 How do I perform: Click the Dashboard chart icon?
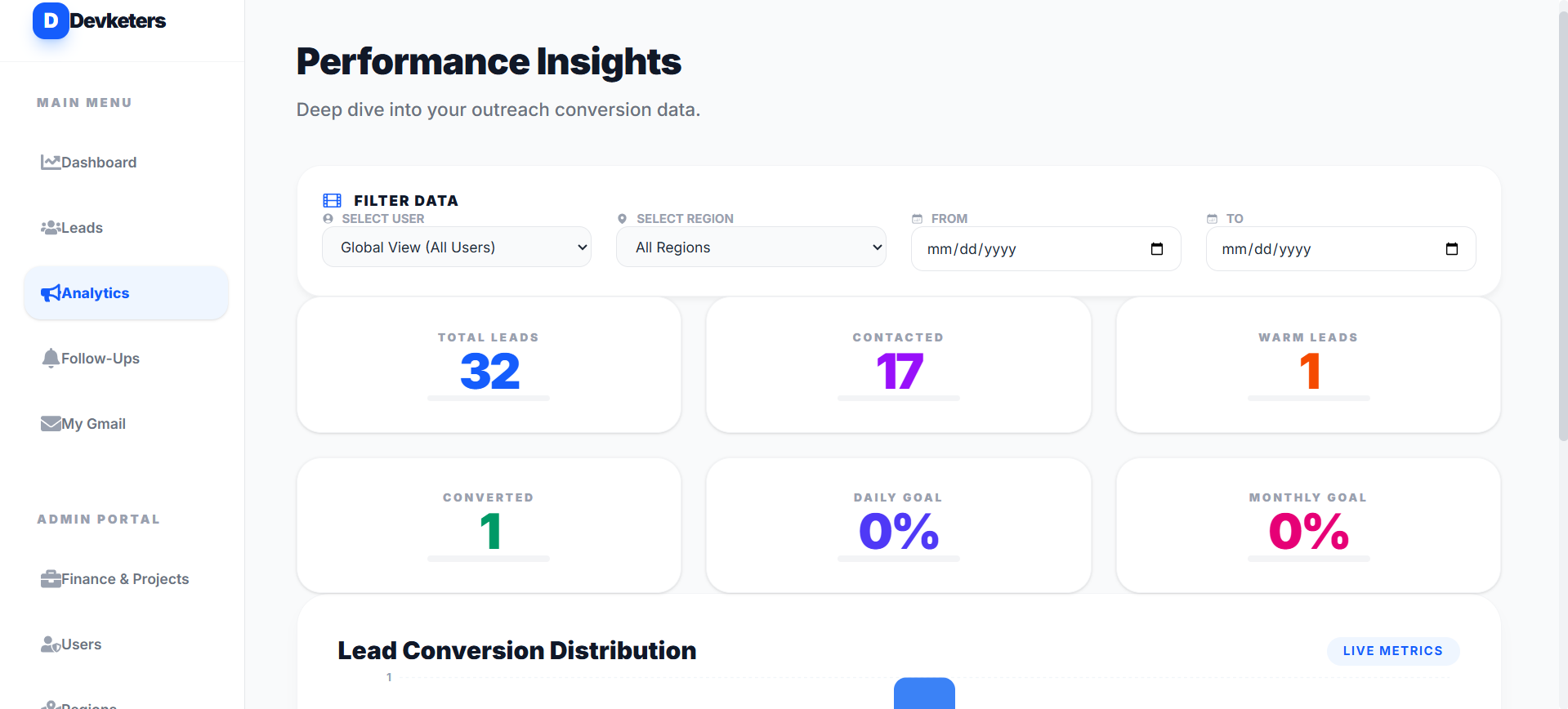(x=51, y=163)
